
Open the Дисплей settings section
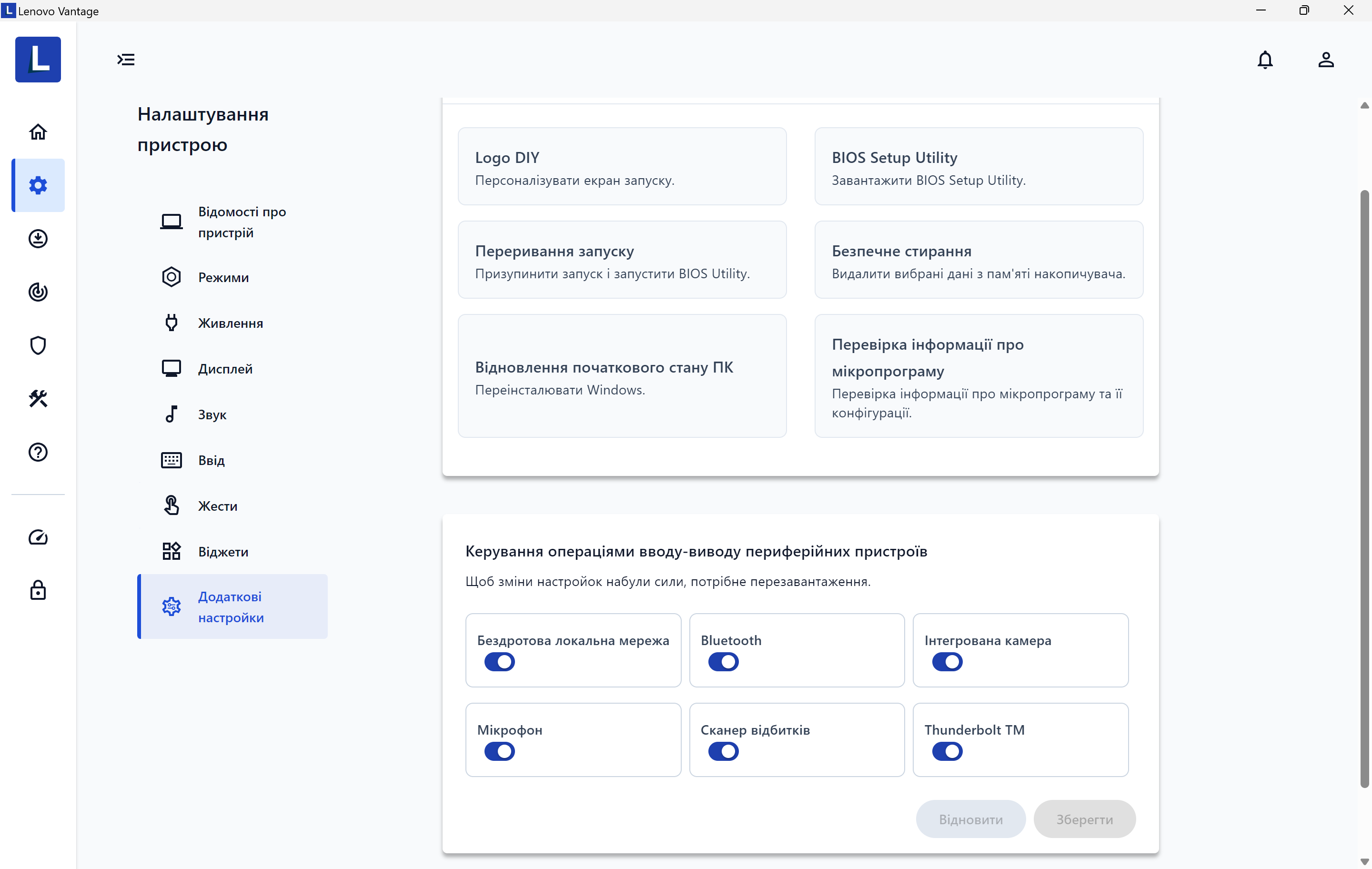pos(225,369)
